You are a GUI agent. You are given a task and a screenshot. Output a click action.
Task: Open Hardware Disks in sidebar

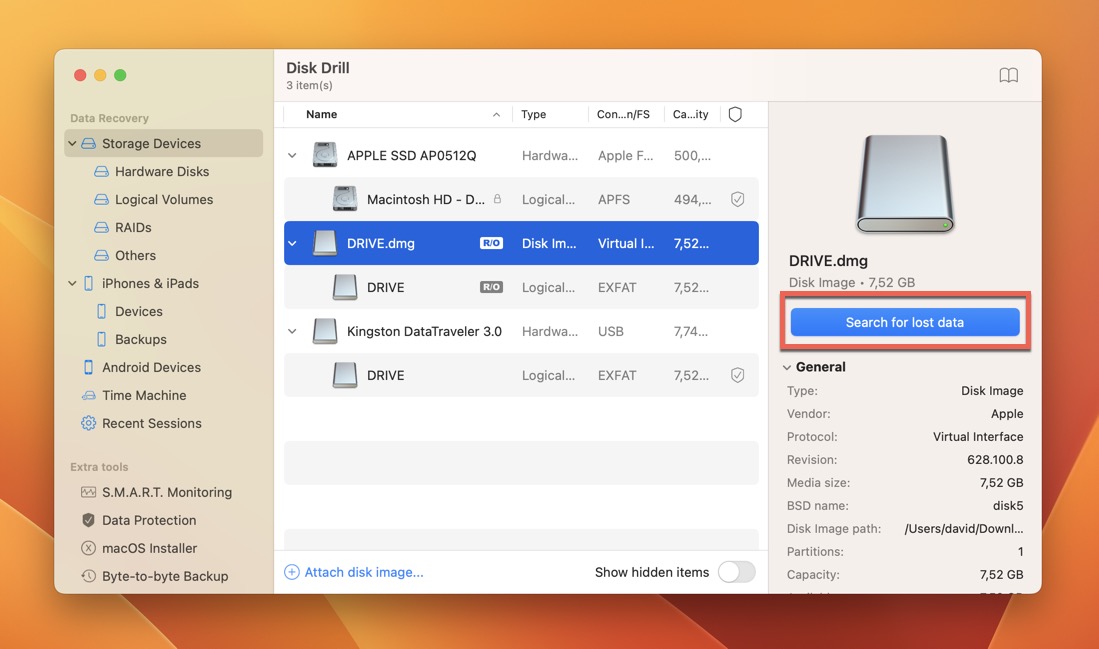tap(162, 172)
